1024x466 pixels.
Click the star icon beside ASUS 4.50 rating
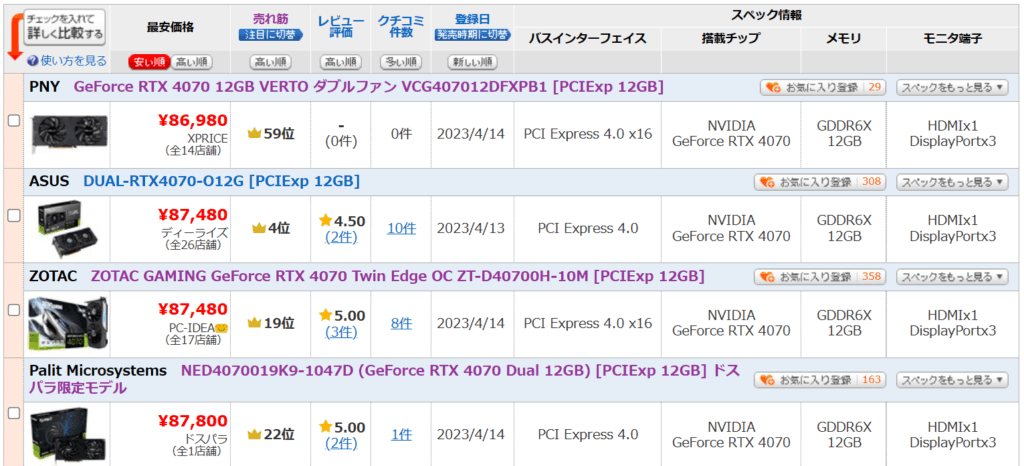326,221
